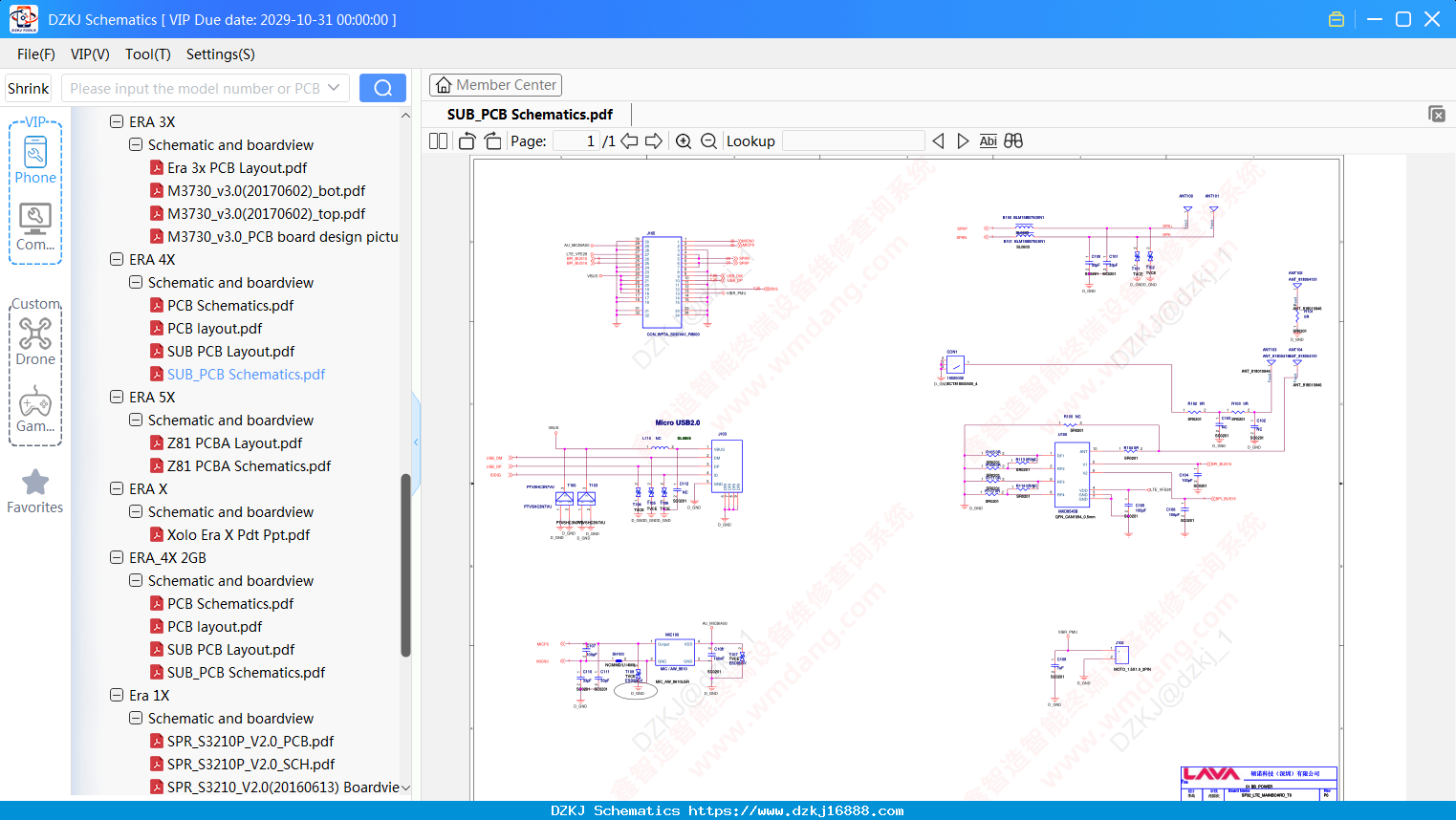Go to next page arrow
This screenshot has height=820, width=1456.
pyautogui.click(x=654, y=140)
